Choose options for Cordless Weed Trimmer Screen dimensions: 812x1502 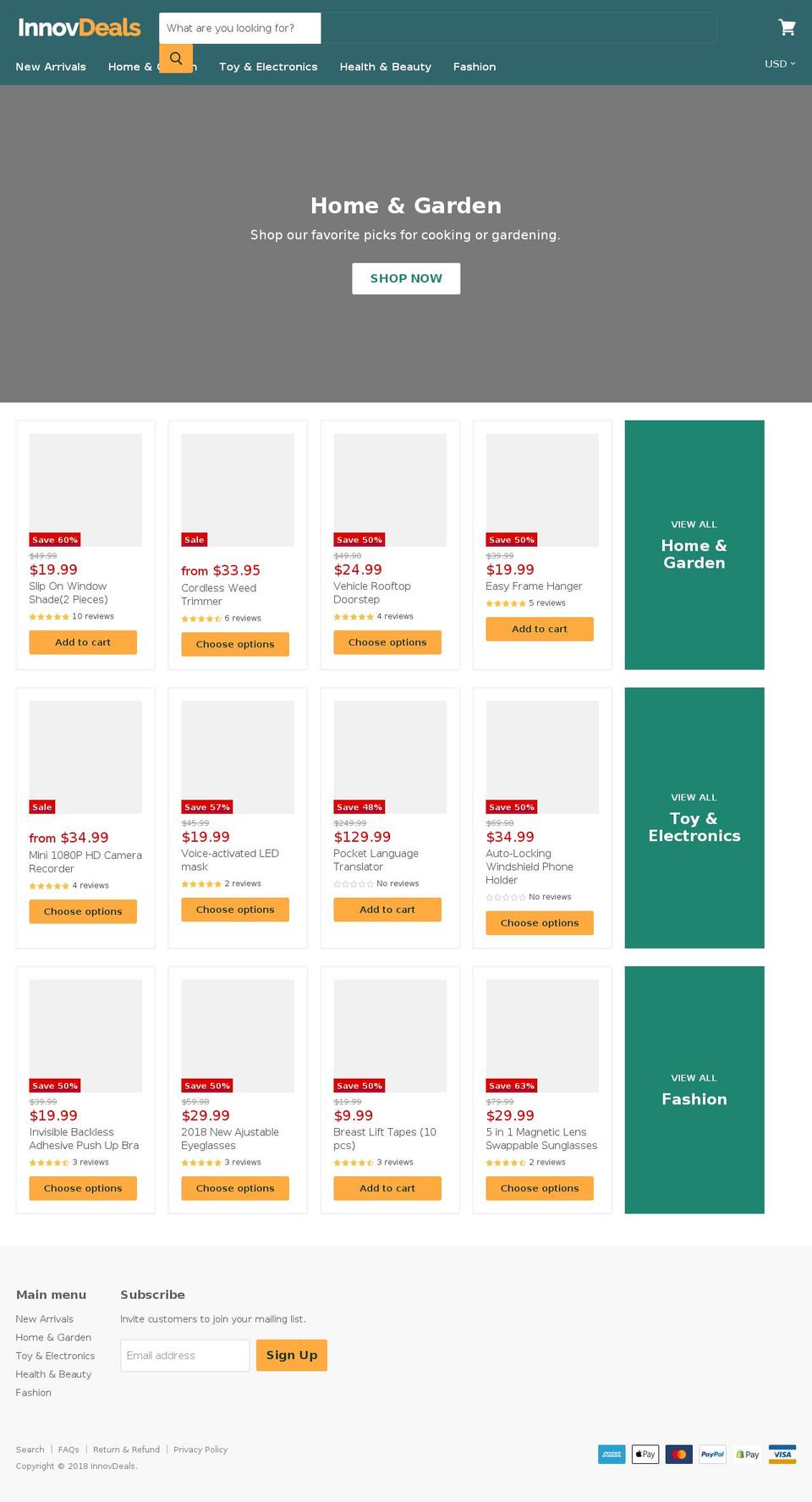(x=235, y=644)
